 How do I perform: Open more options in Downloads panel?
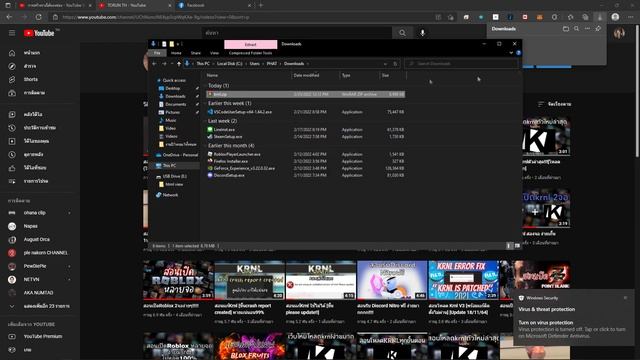(587, 29)
